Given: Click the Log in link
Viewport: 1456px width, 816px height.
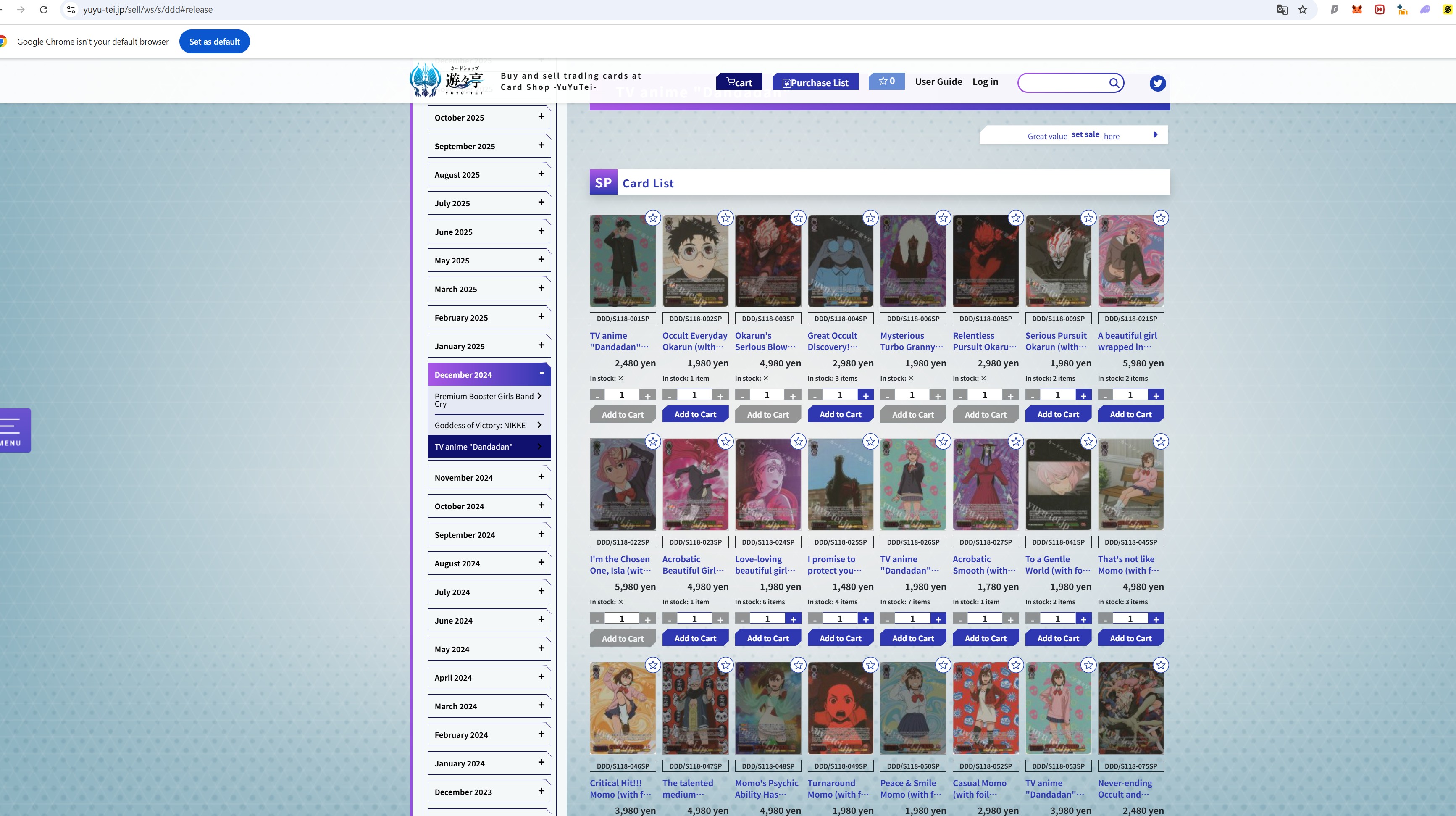Looking at the screenshot, I should tap(985, 82).
